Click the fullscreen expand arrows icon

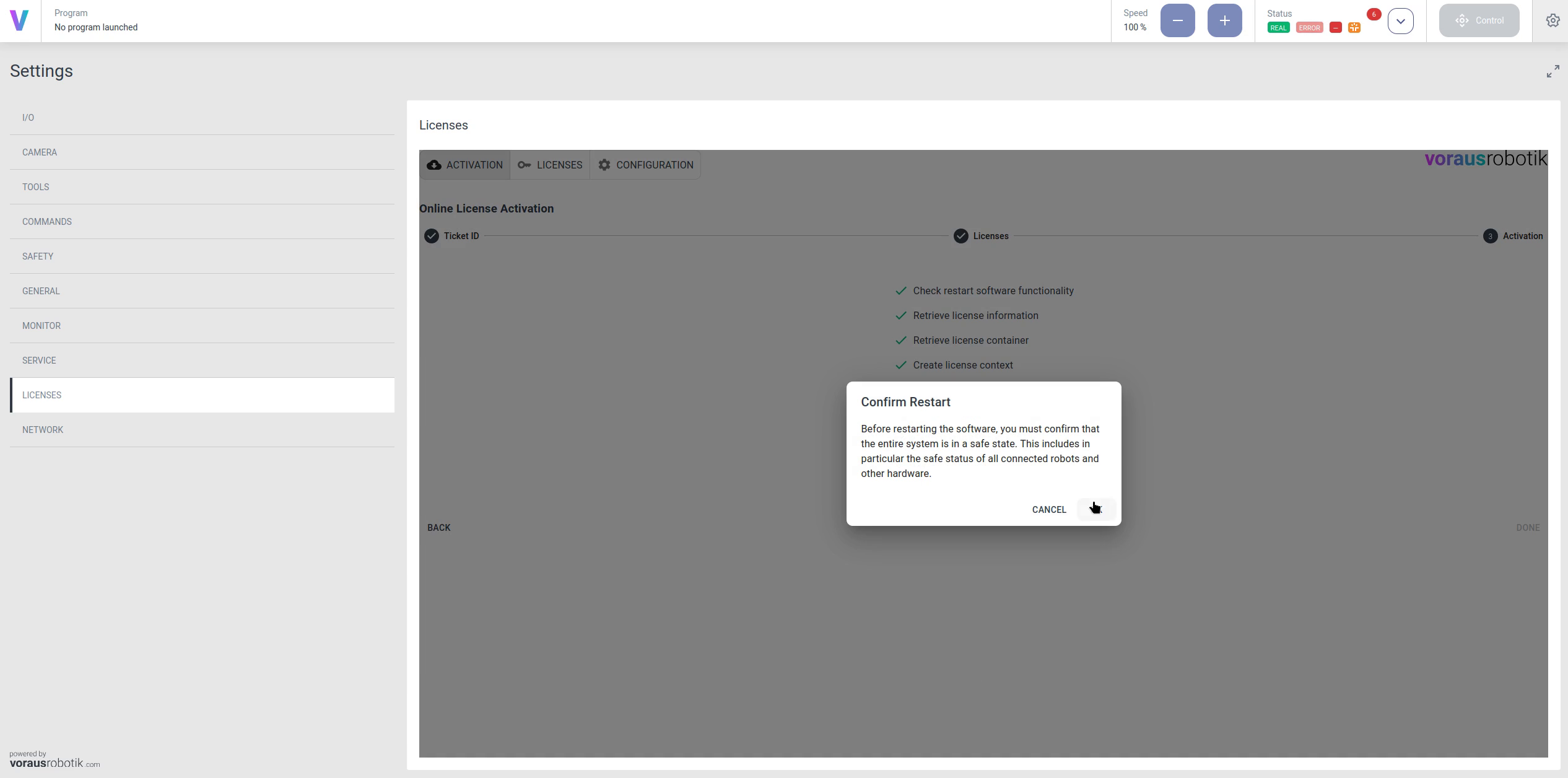[x=1553, y=72]
